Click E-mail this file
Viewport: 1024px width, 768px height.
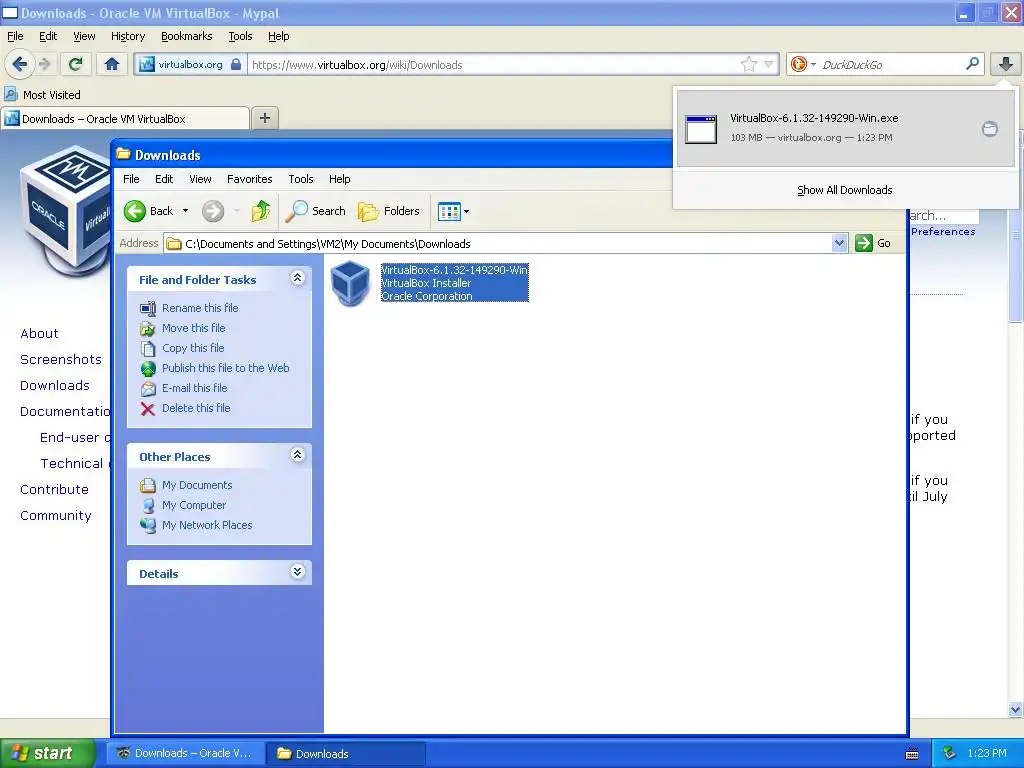(195, 388)
